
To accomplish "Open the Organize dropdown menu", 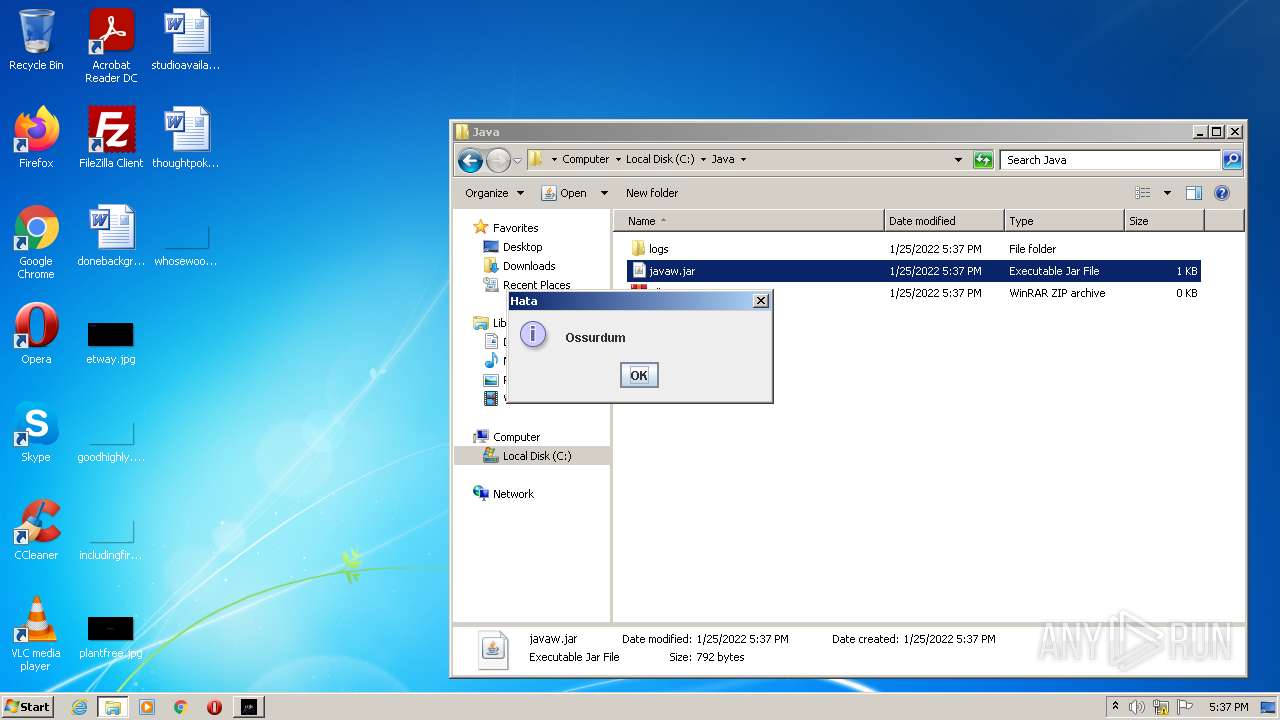I will click(494, 193).
